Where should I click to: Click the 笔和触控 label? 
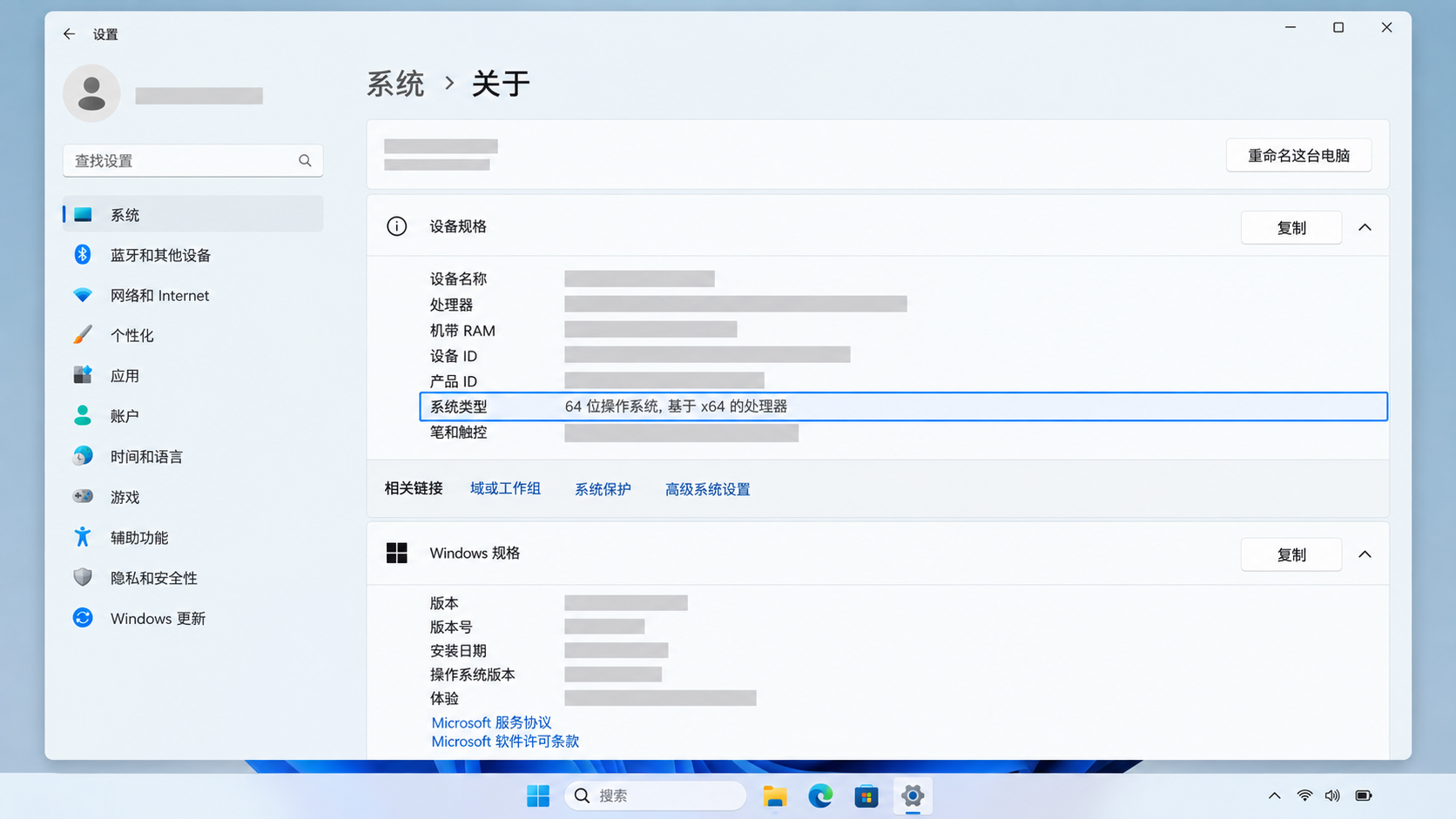(x=458, y=432)
